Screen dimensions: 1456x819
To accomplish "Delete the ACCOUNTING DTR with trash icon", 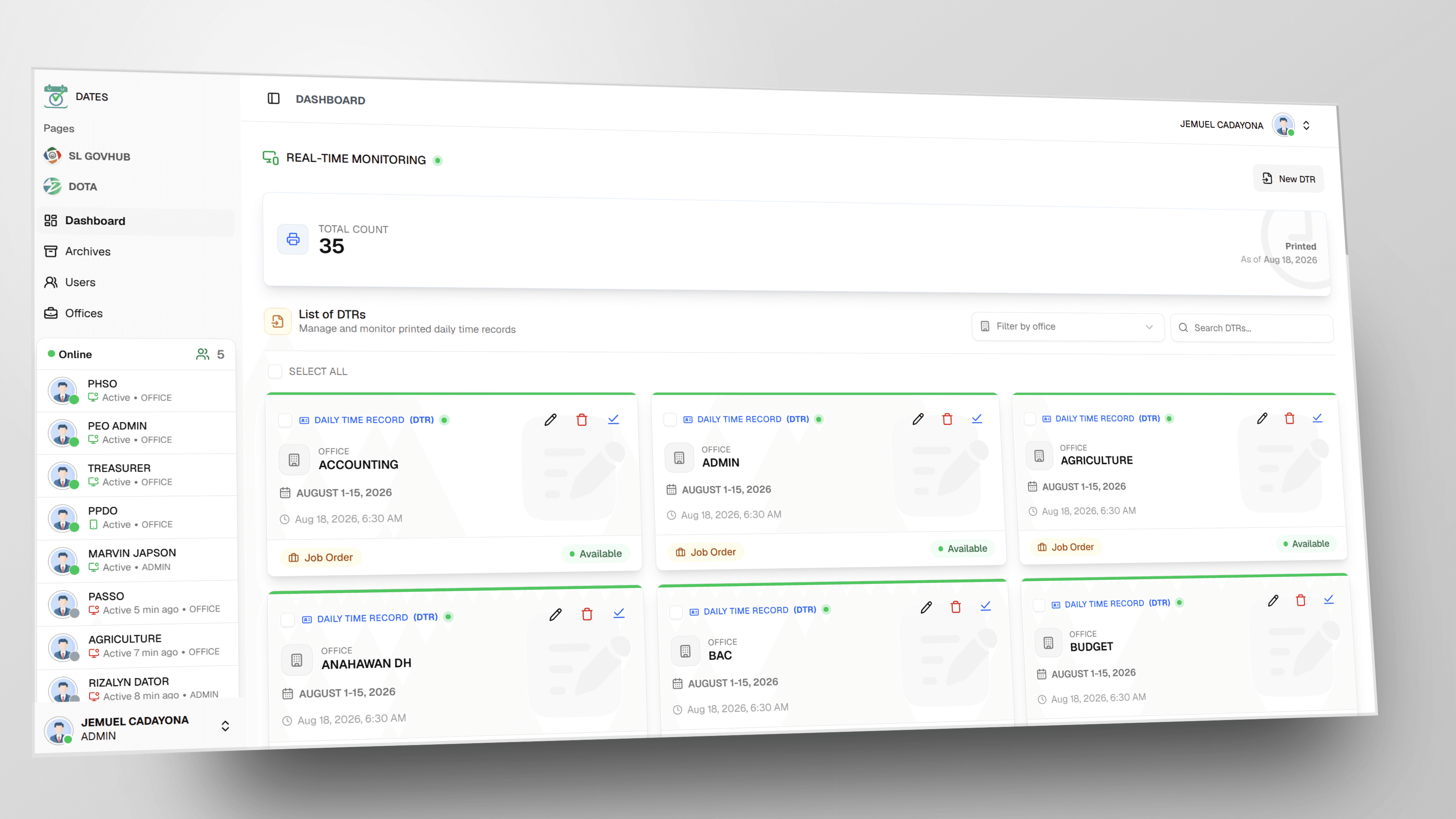I will pyautogui.click(x=582, y=419).
